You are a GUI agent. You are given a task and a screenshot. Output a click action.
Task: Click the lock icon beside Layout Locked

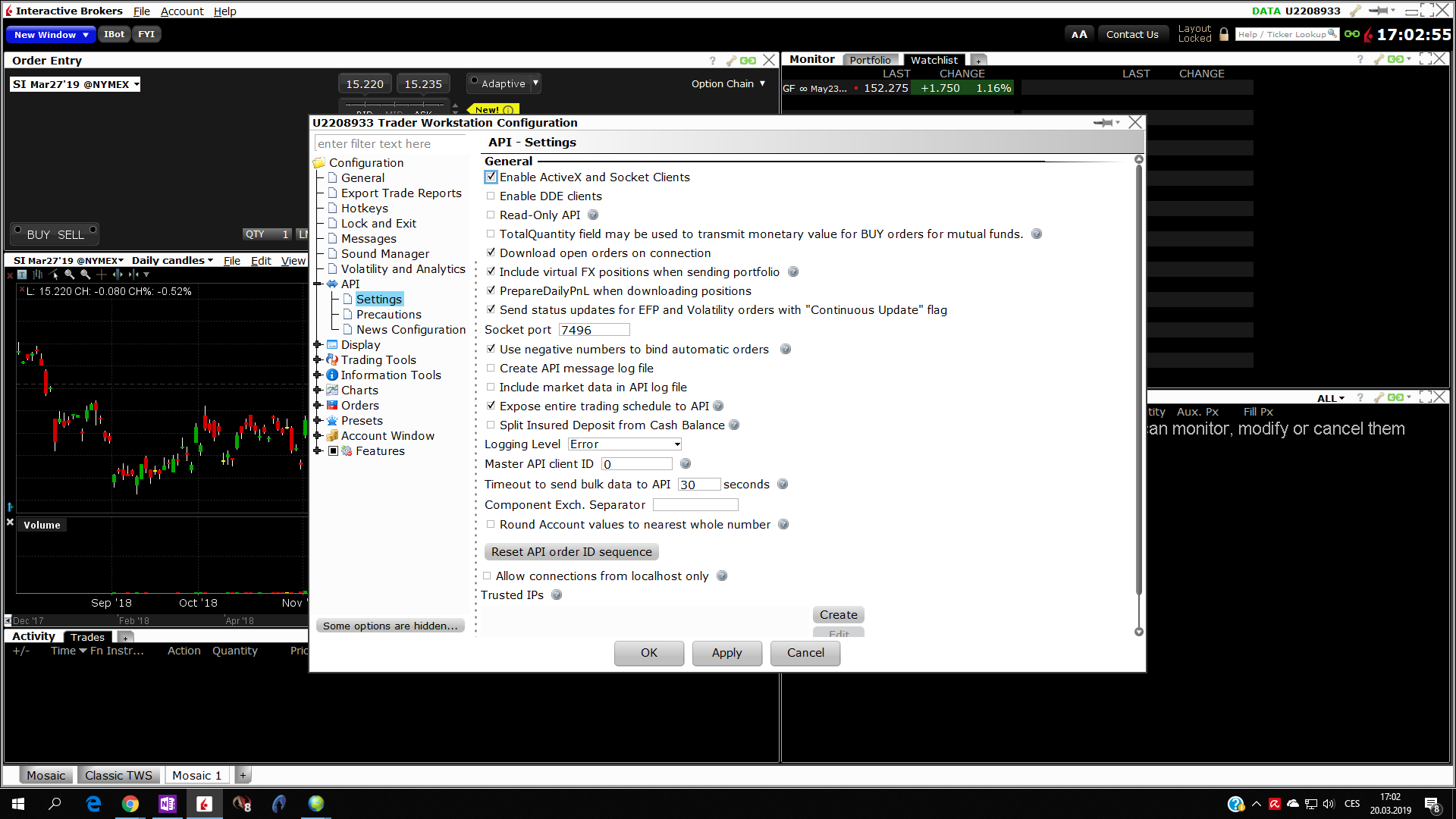click(x=1224, y=34)
